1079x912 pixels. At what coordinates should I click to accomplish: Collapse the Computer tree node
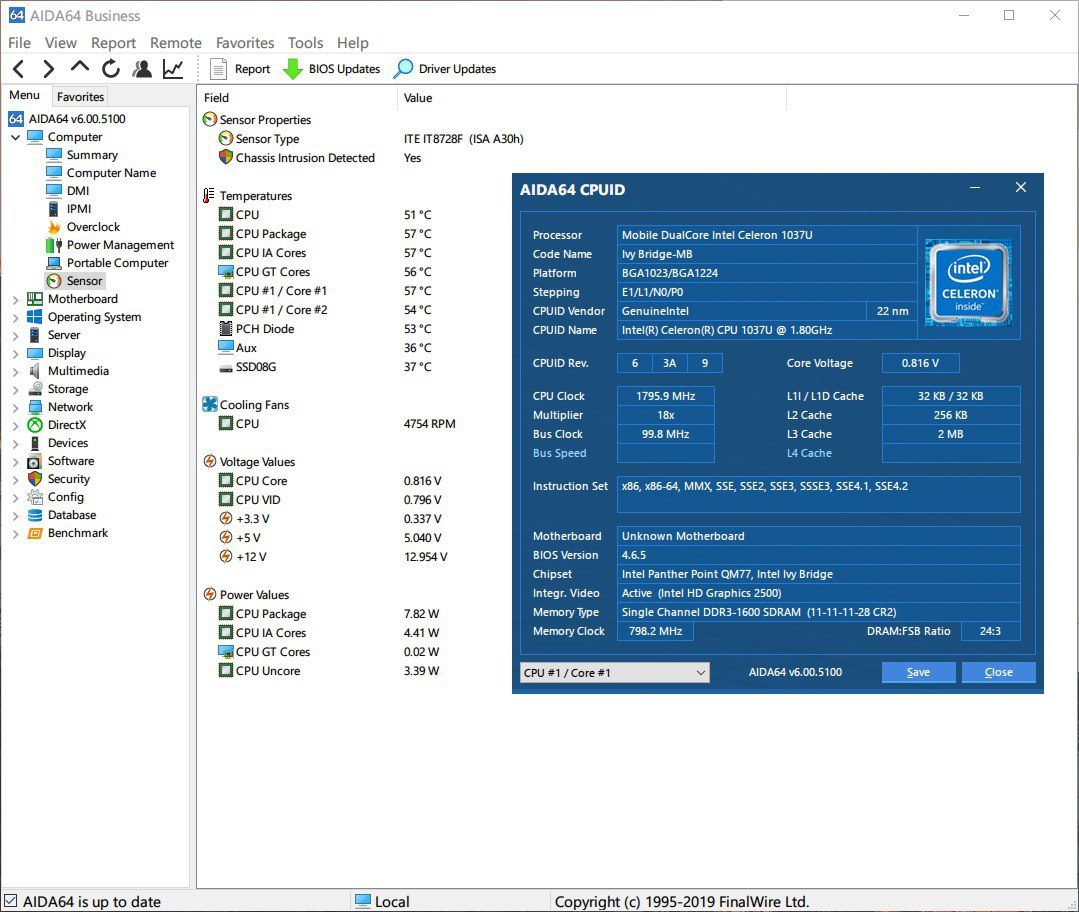(x=15, y=137)
